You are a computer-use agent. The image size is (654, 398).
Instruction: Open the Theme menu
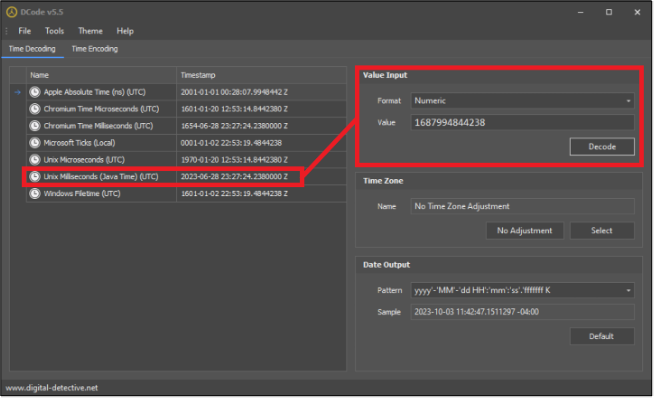tap(90, 31)
